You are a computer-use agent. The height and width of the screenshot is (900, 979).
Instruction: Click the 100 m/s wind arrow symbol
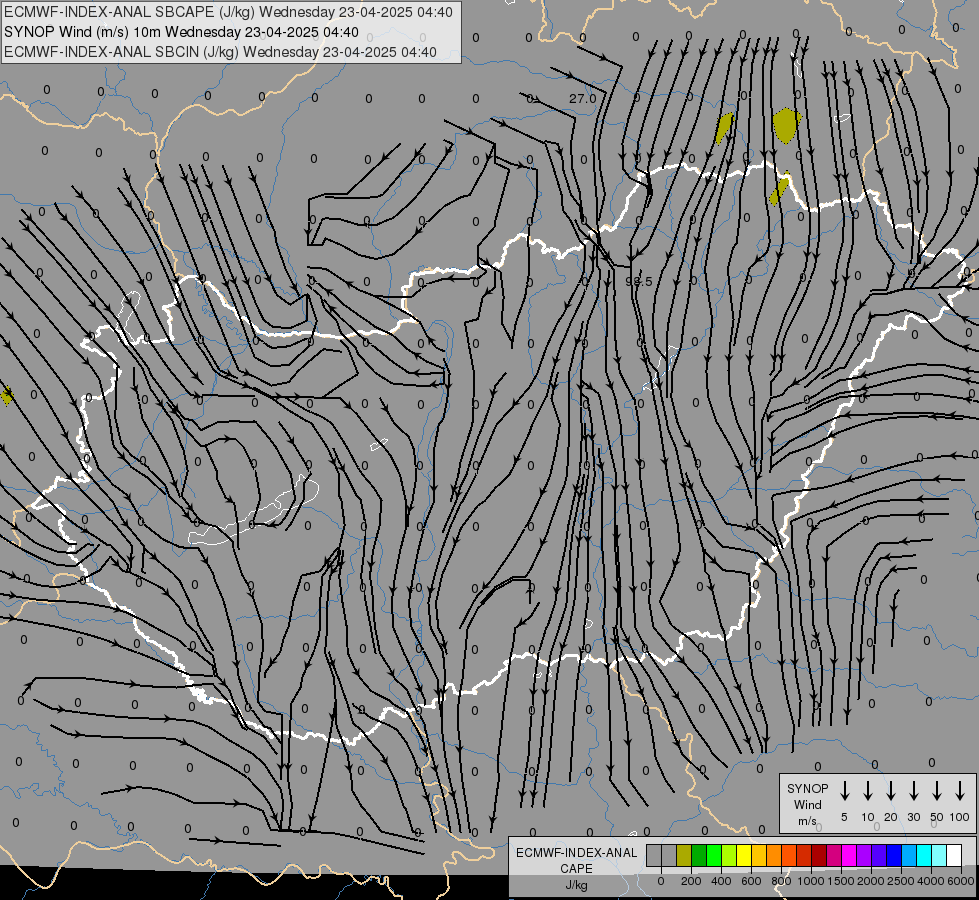[x=960, y=791]
